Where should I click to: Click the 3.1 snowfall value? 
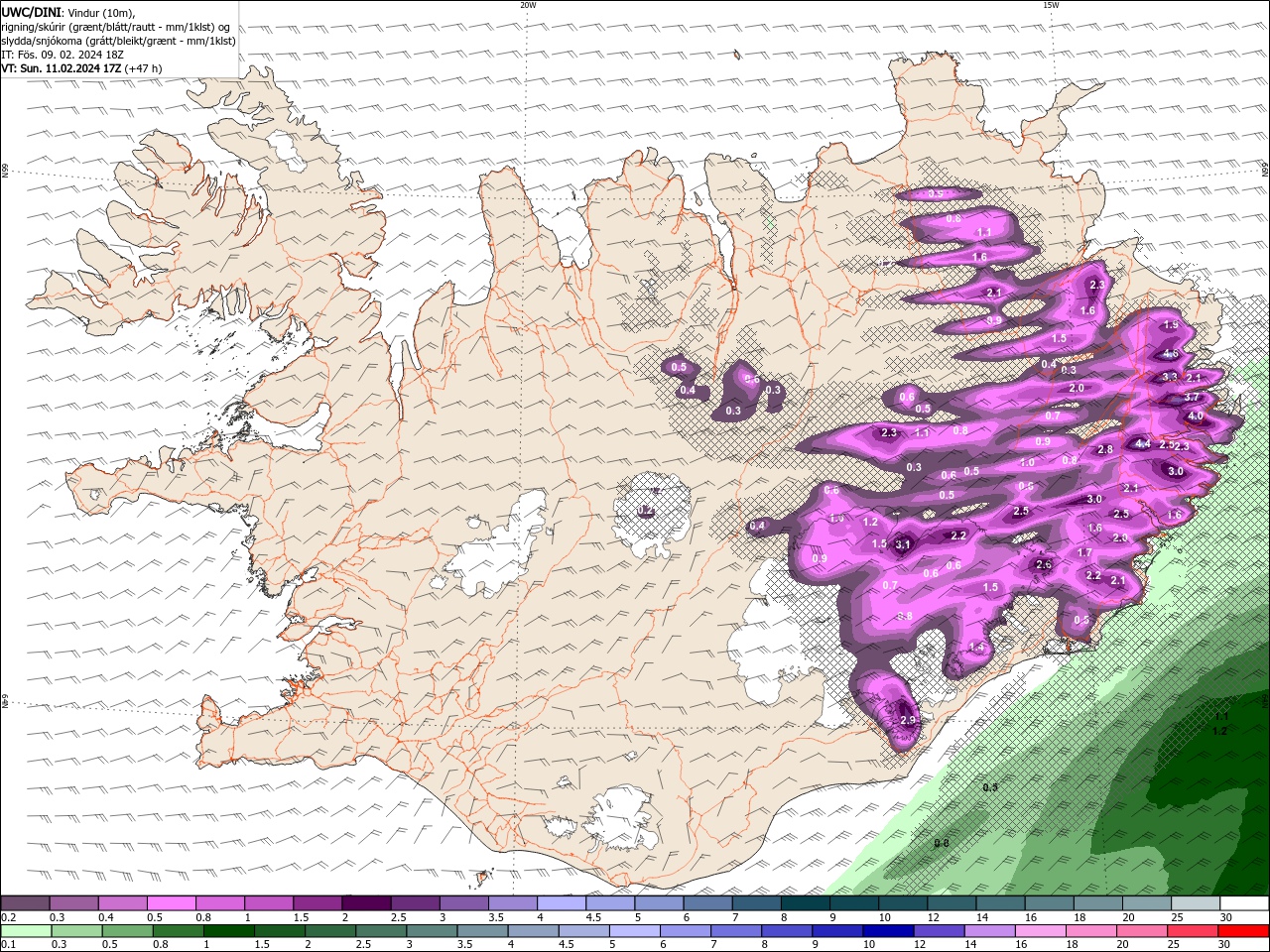903,544
